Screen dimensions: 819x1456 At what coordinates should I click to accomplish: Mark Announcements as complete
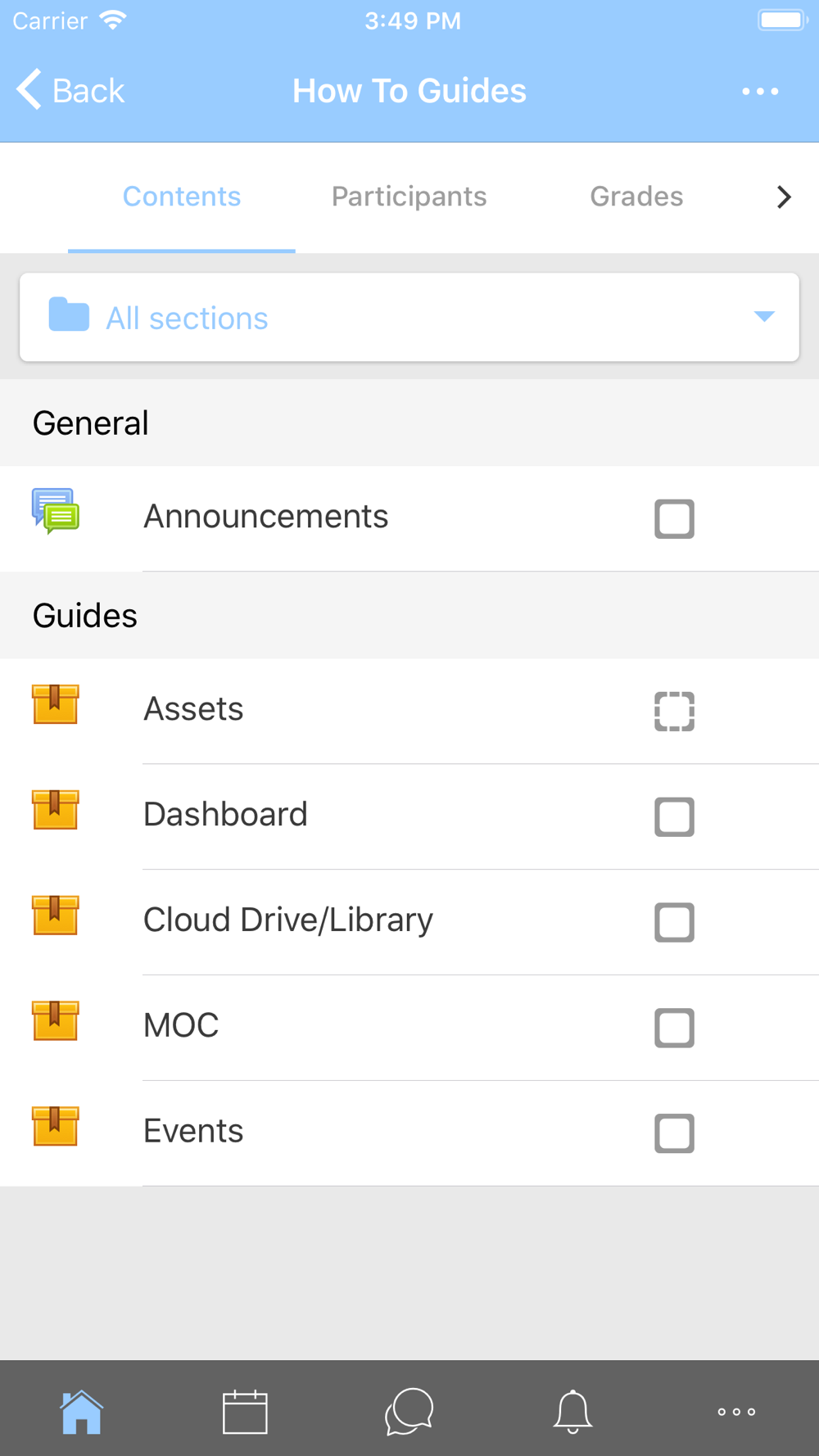(675, 518)
